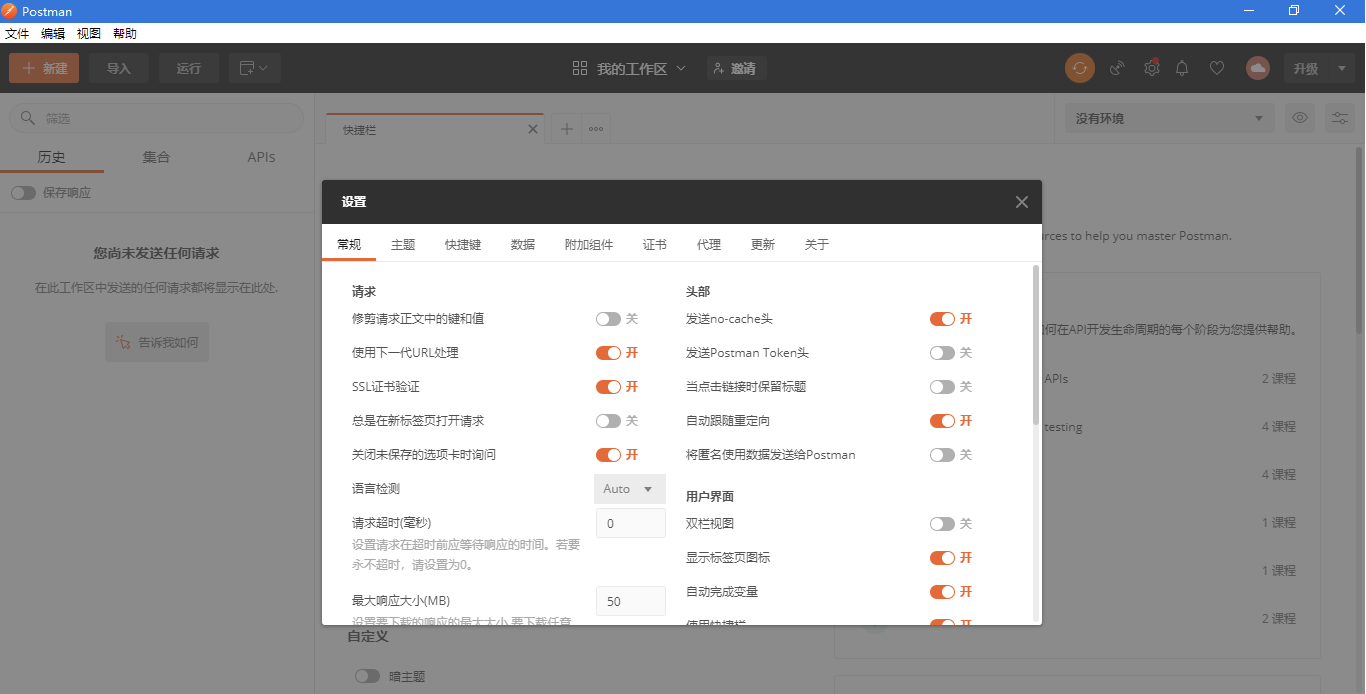This screenshot has height=694, width=1366.
Task: Open the capture requests satellite icon
Action: [1118, 68]
